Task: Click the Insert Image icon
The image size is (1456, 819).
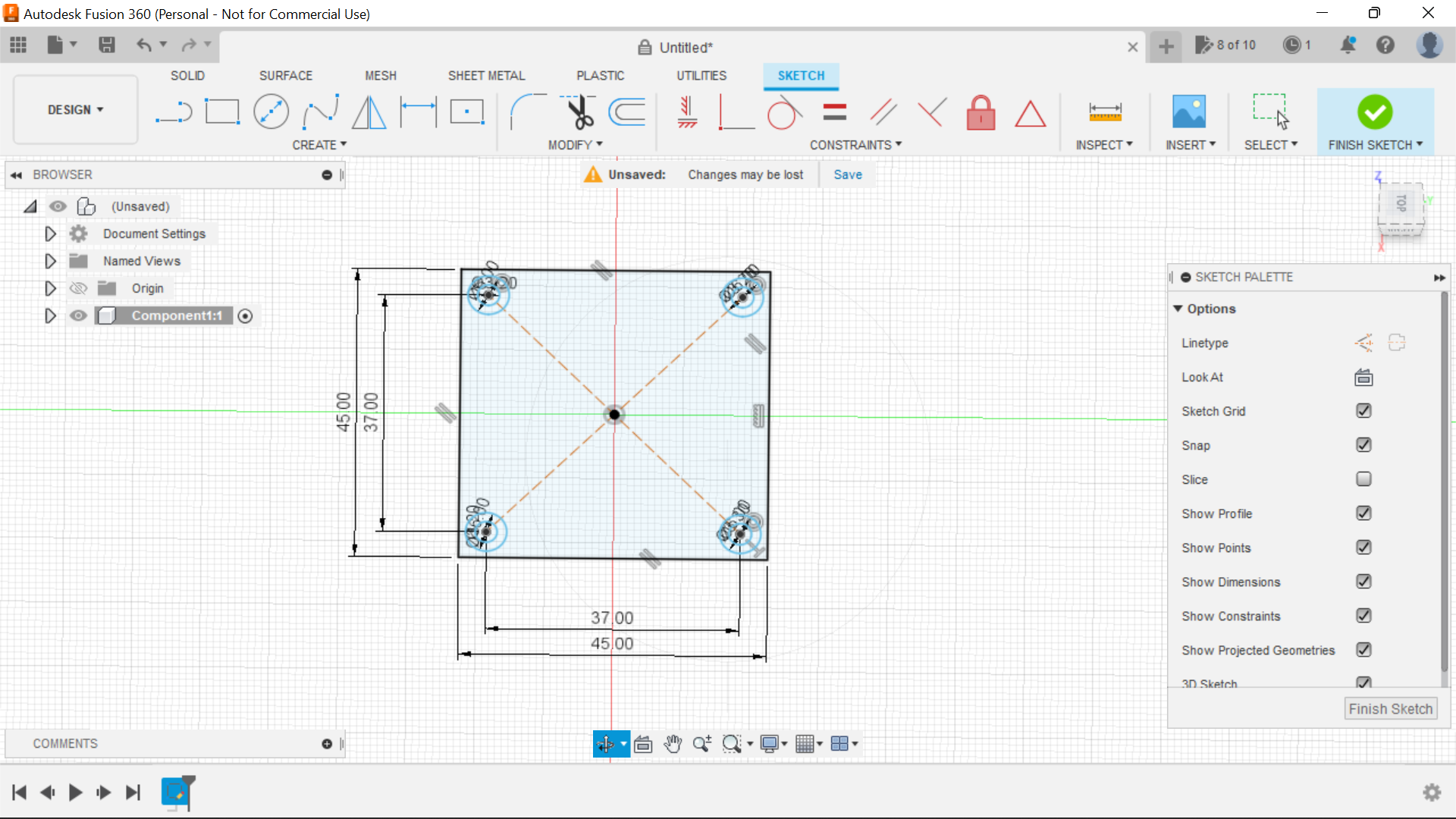Action: tap(1189, 111)
